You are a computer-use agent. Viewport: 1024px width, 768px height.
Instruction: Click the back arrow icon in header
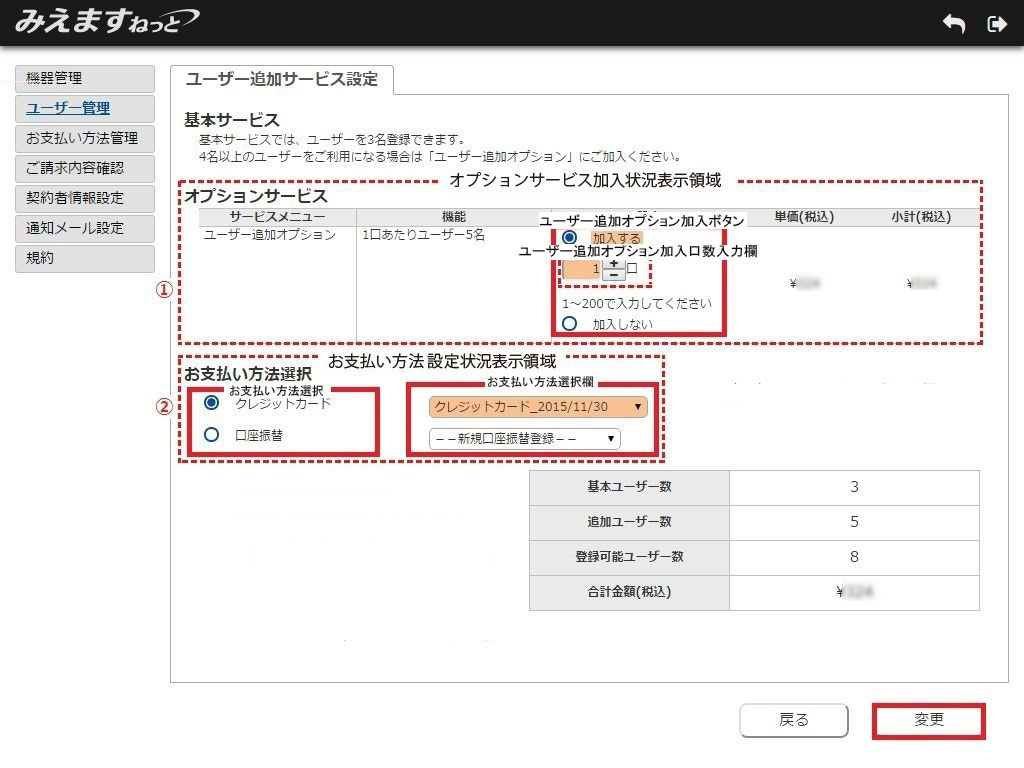(953, 24)
